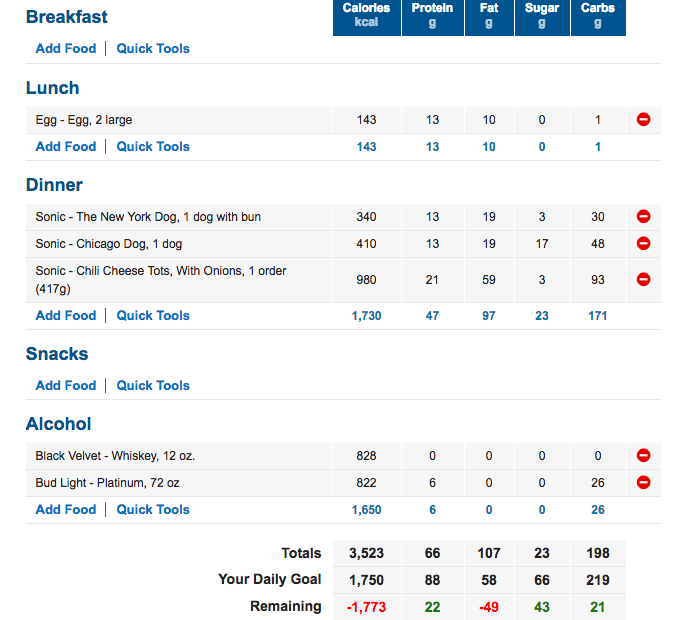Open Quick Tools for Snacks
This screenshot has width=675, height=620.
click(153, 385)
